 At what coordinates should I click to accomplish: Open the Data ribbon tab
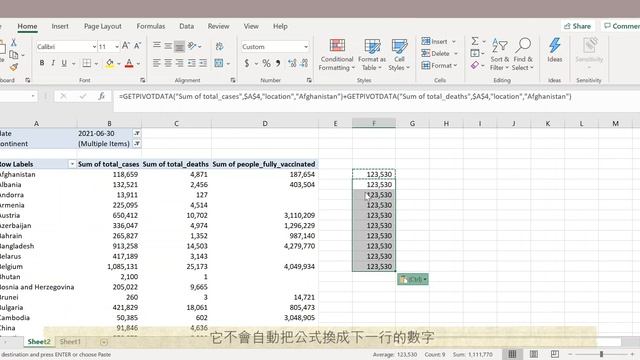pos(187,26)
